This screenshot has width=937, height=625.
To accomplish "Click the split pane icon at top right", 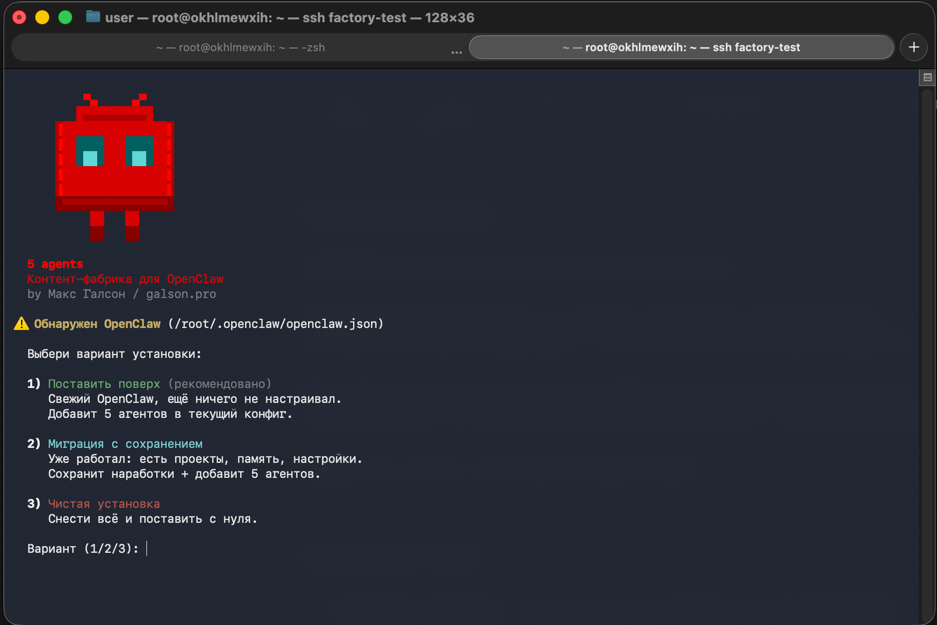I will click(927, 77).
